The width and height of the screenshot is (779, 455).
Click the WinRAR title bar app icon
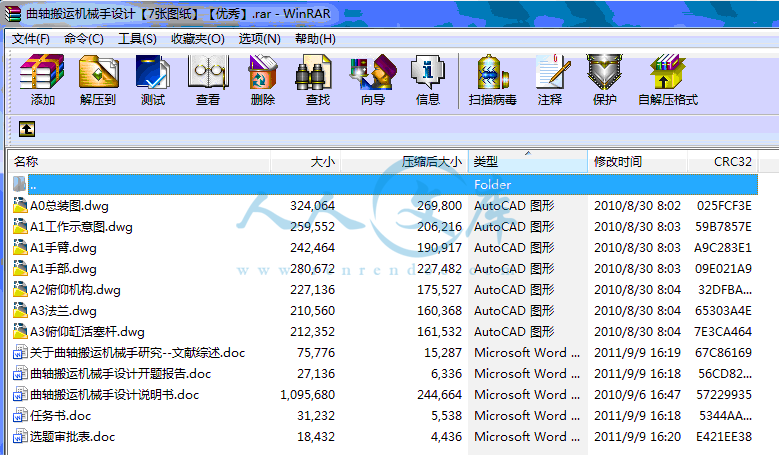[12, 13]
